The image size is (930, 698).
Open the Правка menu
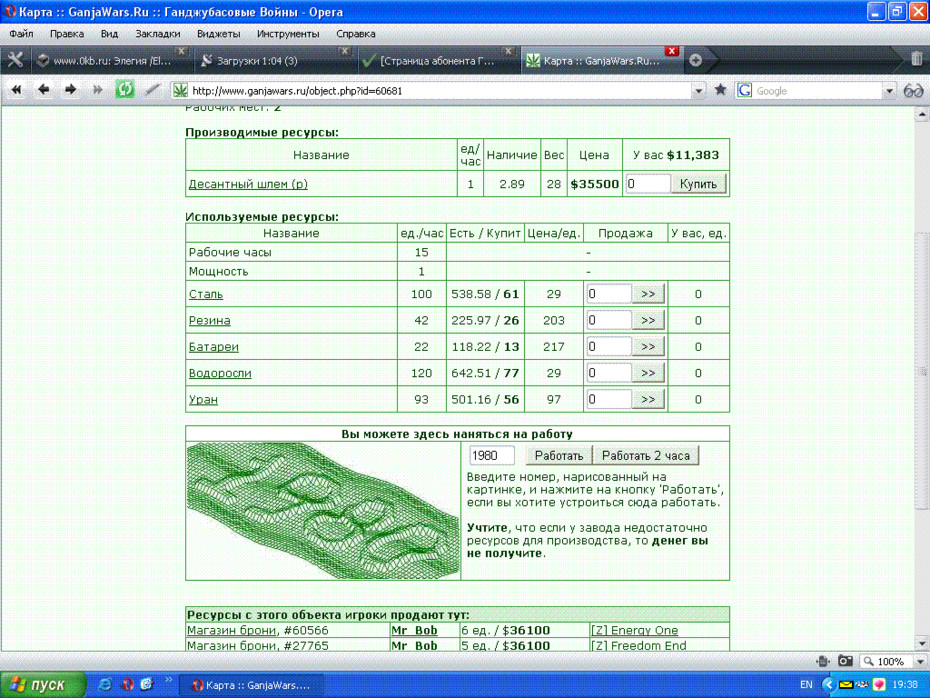pos(66,34)
